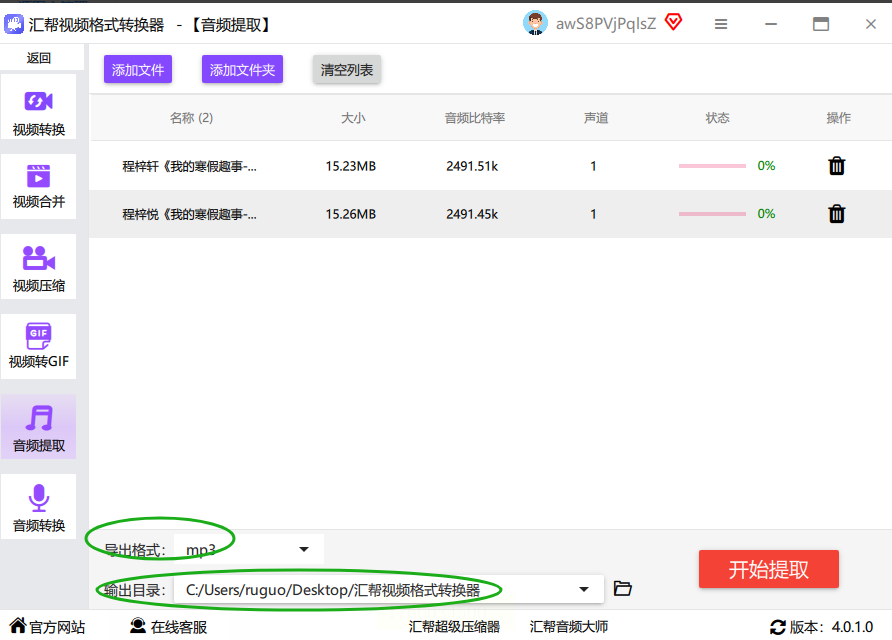This screenshot has height=640, width=892.
Task: Open the 视频合并 video merge module
Action: (39, 187)
